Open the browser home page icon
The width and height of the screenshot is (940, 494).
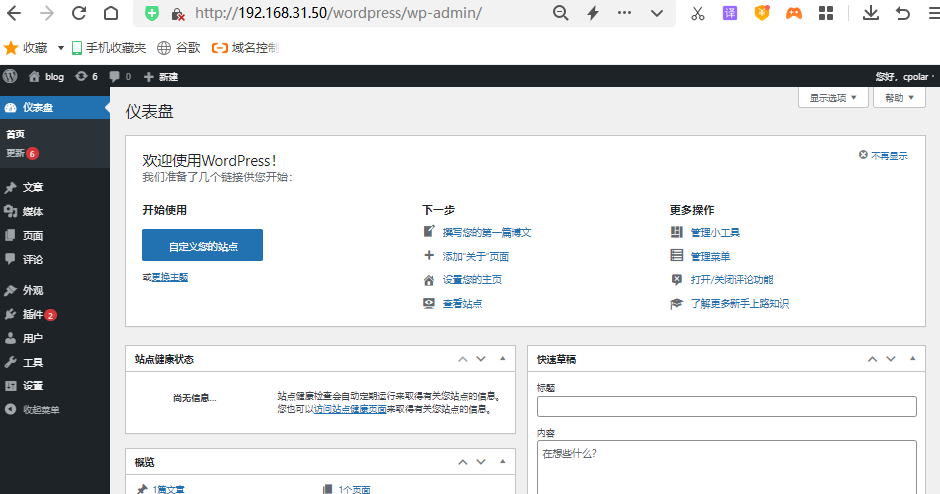(x=111, y=13)
